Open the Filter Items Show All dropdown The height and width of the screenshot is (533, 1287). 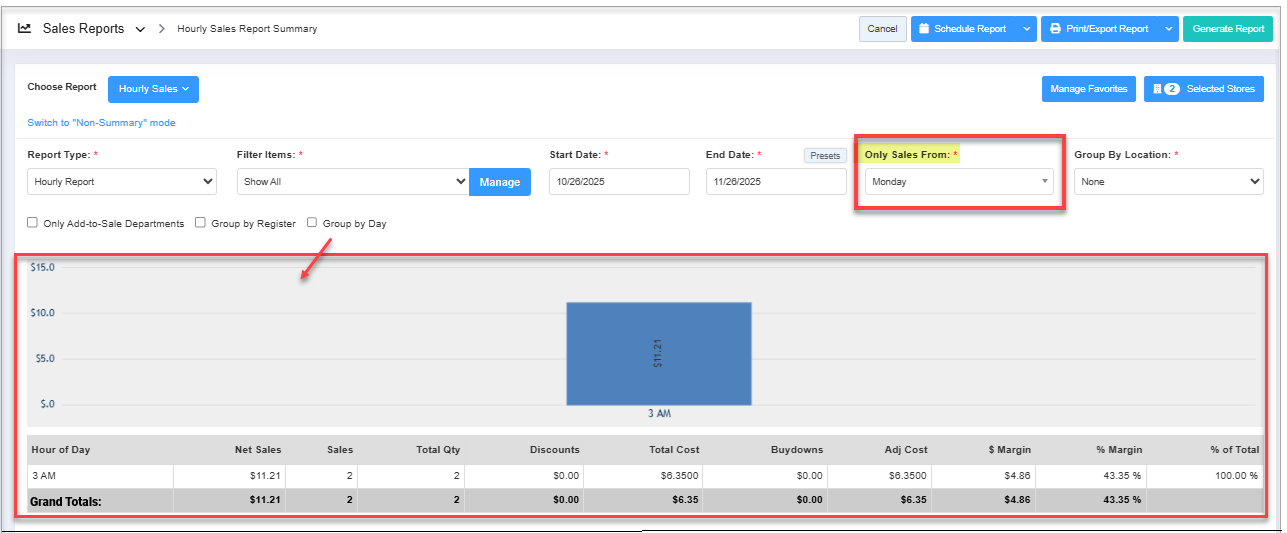click(352, 182)
